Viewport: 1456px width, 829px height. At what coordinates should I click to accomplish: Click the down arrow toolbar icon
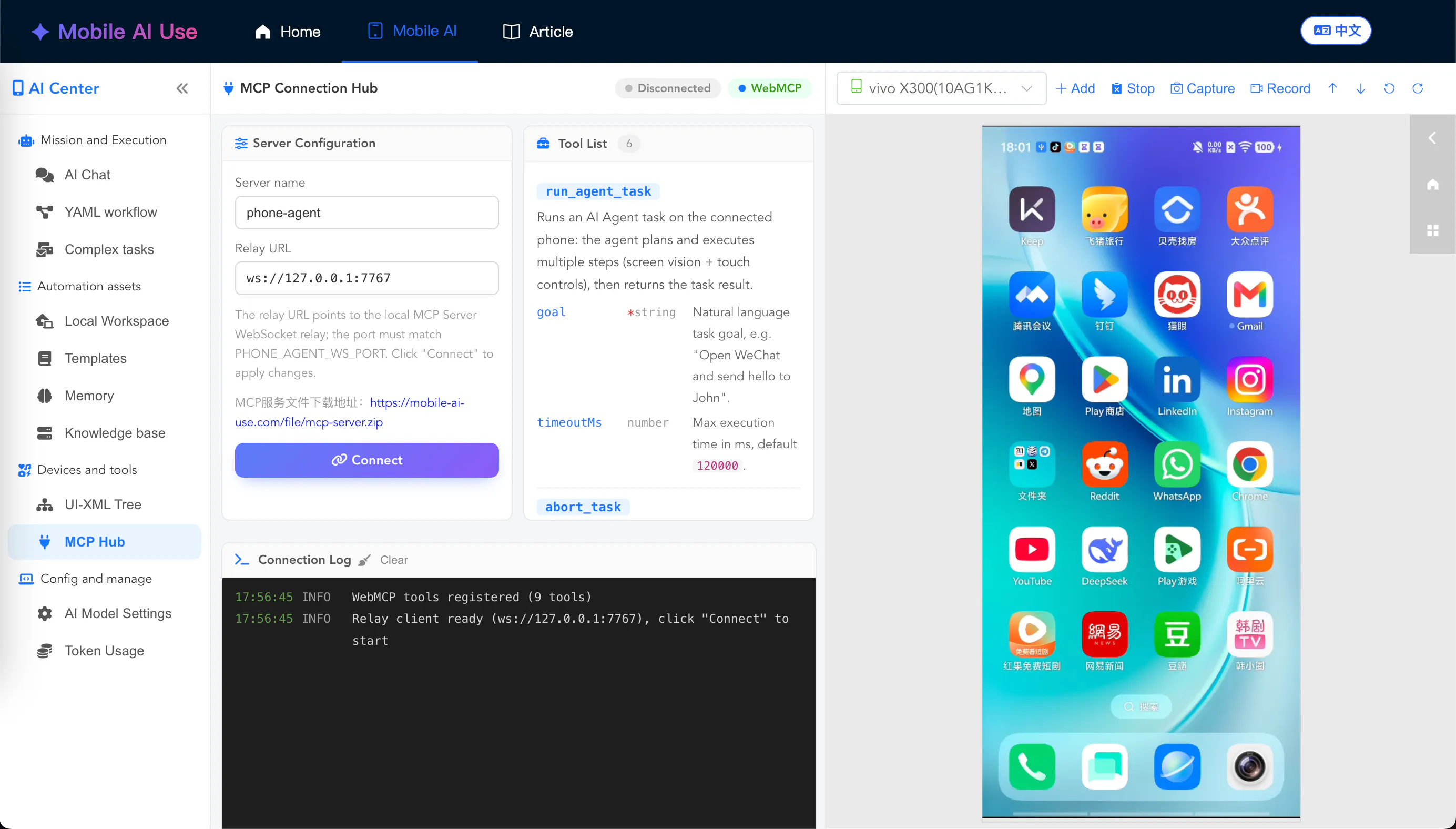coord(1360,88)
